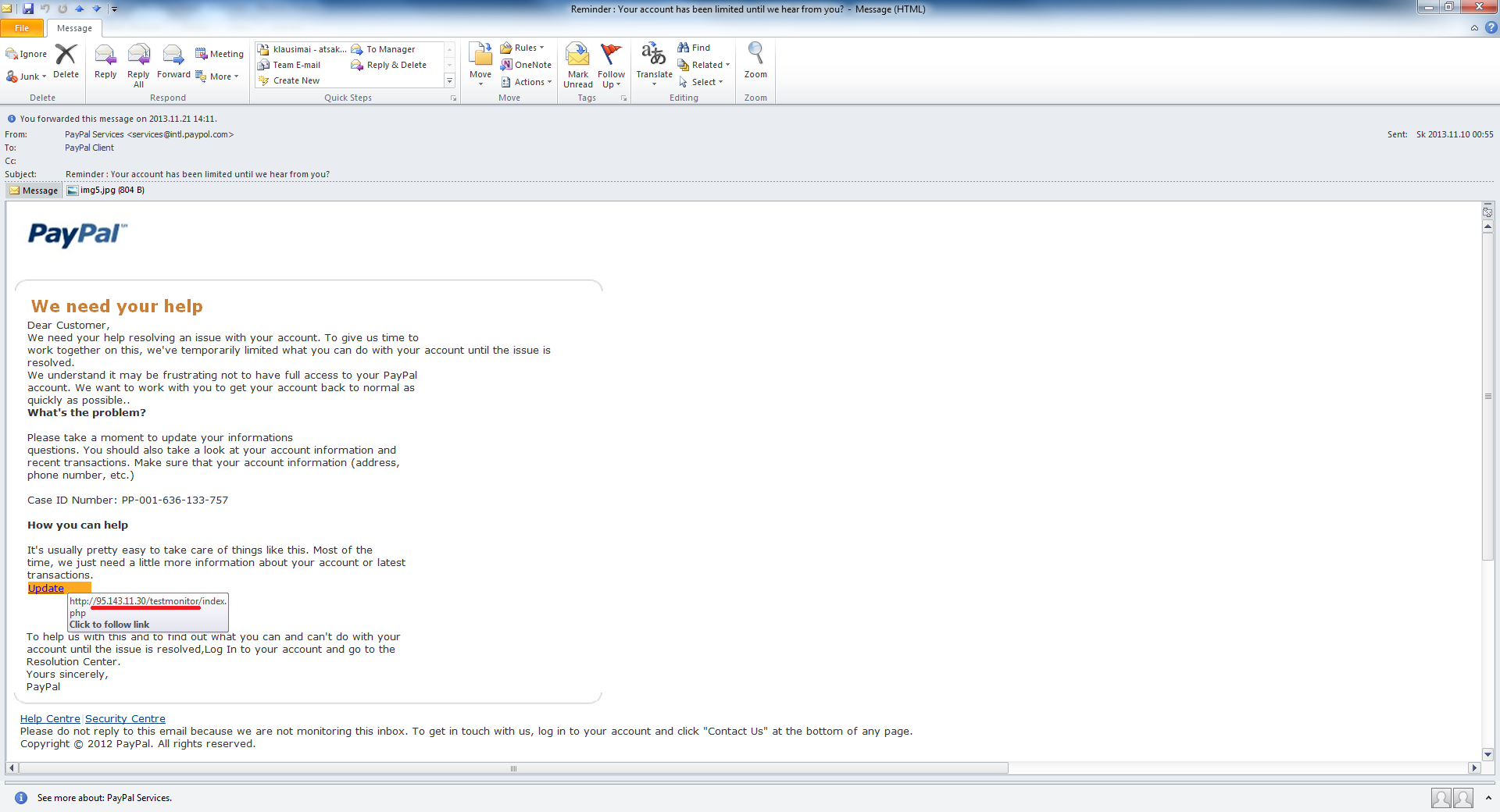This screenshot has height=812, width=1500.
Task: Click the second contact photo in People Pane
Action: 1462,798
